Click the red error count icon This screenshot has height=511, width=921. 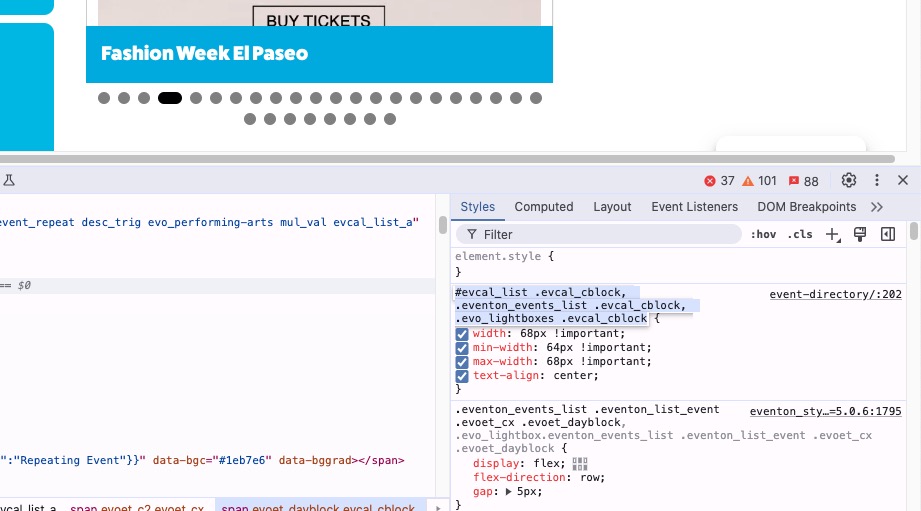pyautogui.click(x=710, y=181)
